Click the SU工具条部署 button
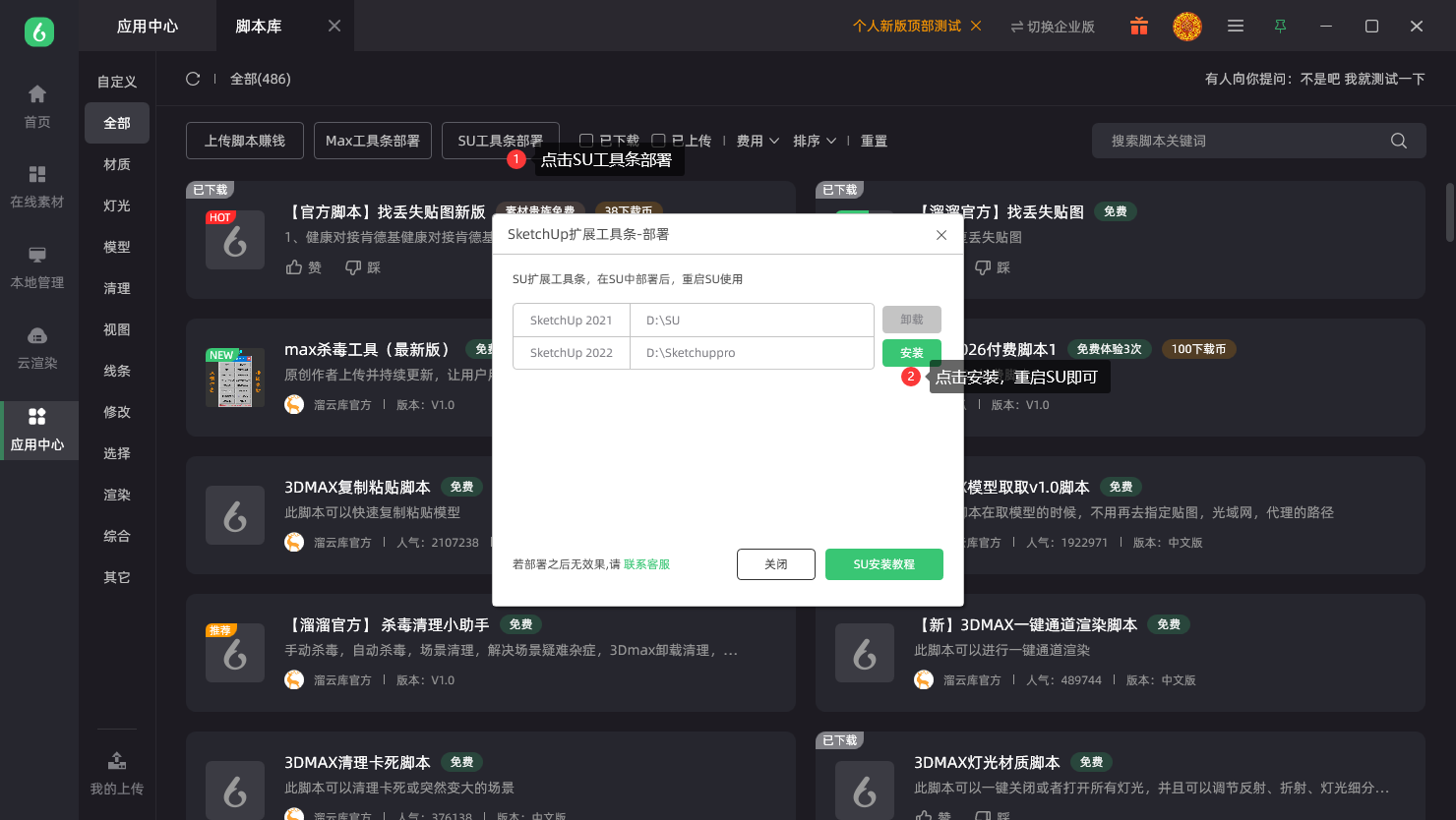This screenshot has height=820, width=1456. [501, 141]
